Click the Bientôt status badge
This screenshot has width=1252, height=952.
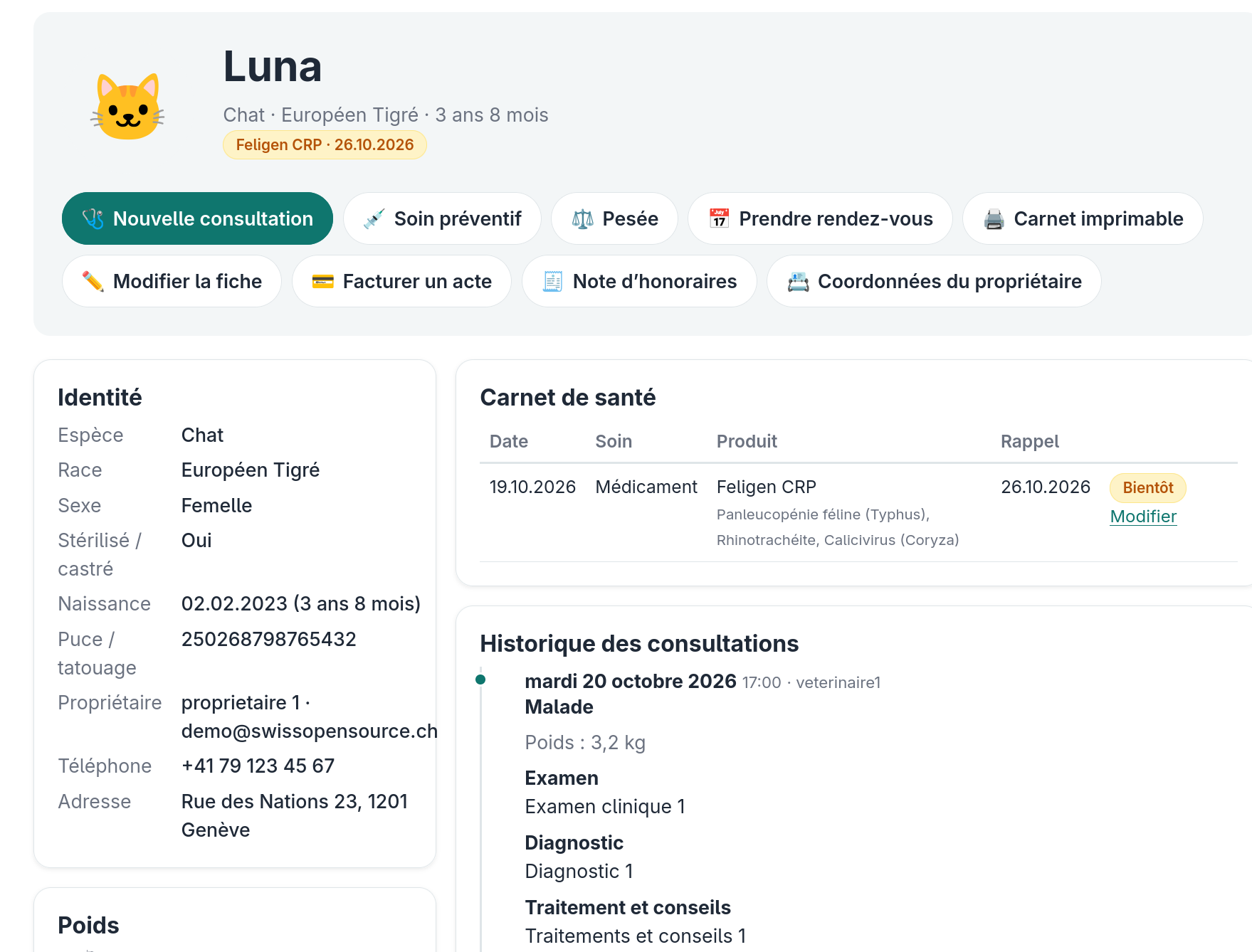(x=1148, y=488)
